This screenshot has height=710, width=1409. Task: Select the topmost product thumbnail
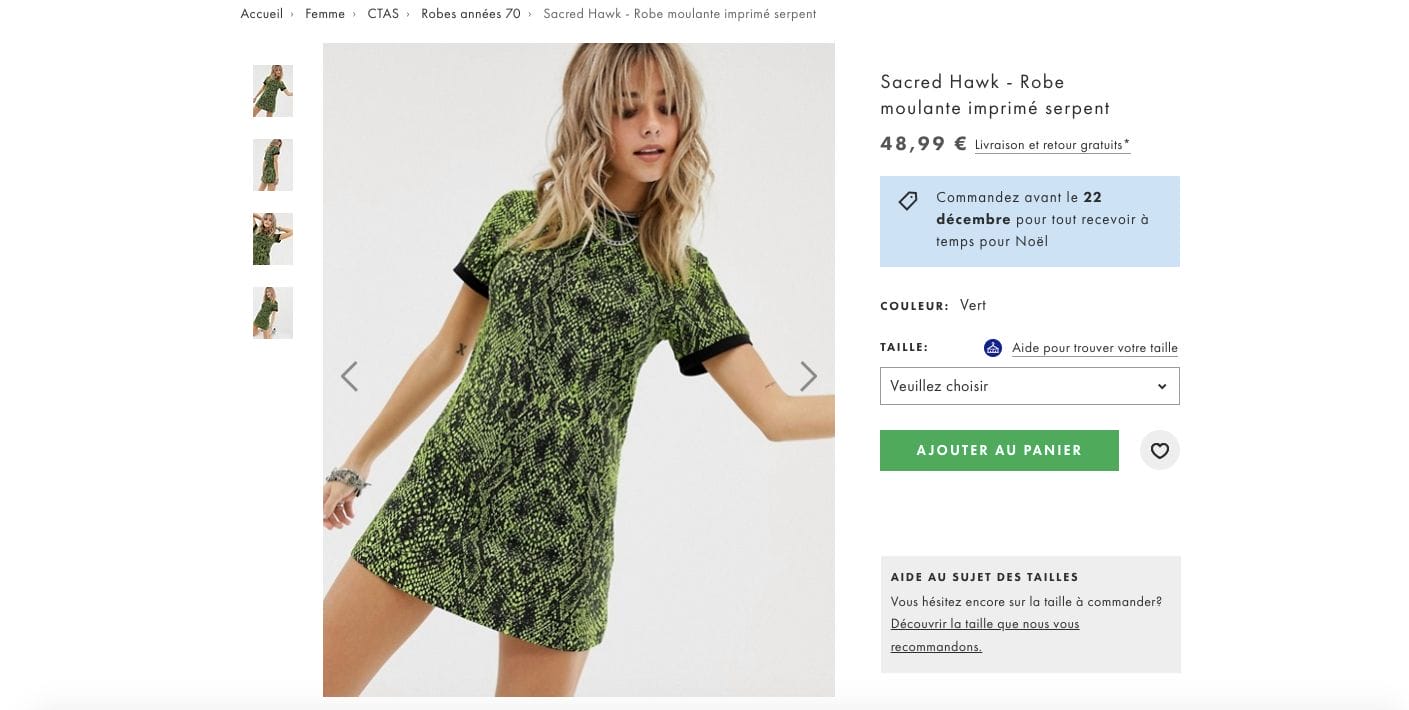(272, 91)
